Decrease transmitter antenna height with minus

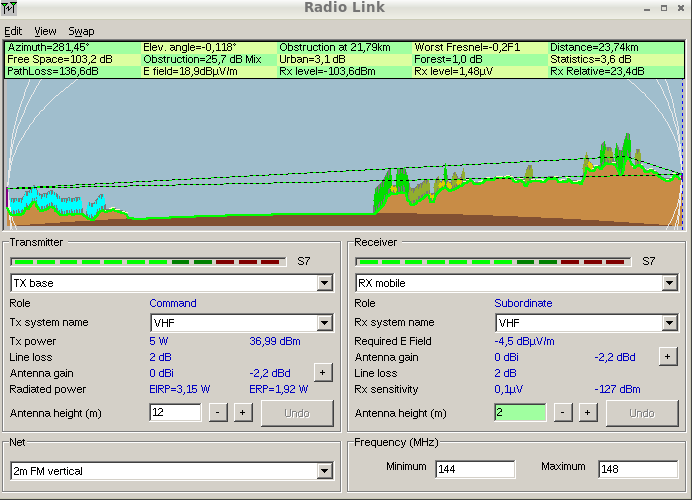(x=218, y=413)
